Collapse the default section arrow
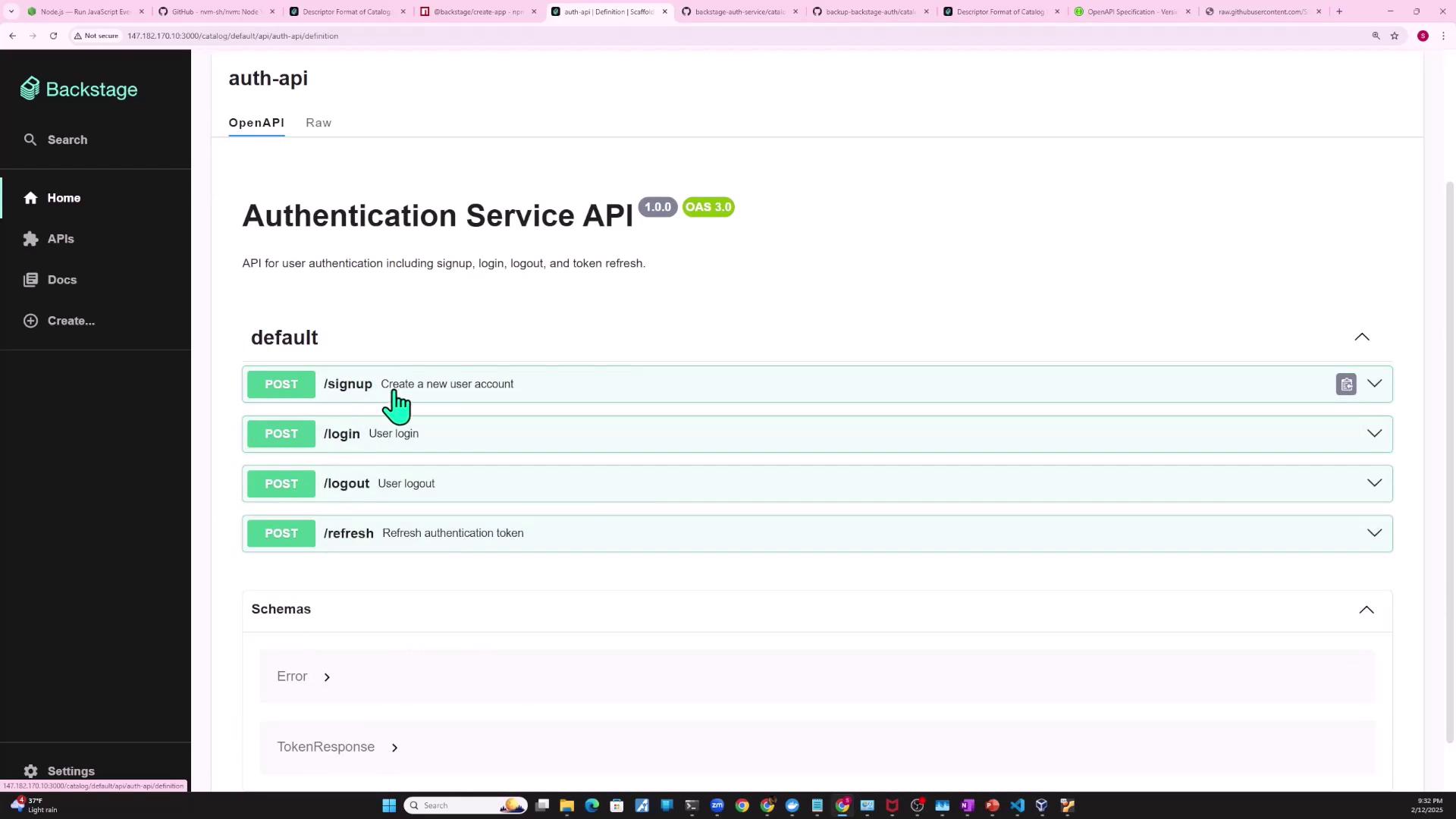 (x=1362, y=337)
